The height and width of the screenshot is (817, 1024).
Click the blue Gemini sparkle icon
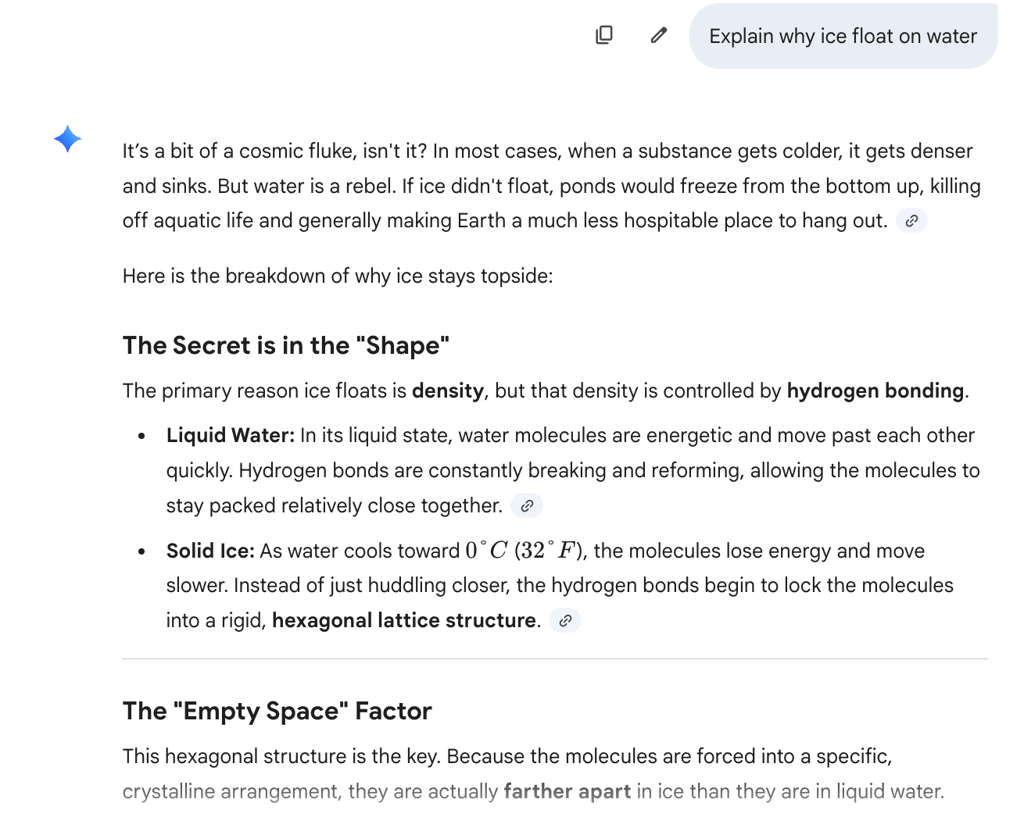[x=67, y=138]
